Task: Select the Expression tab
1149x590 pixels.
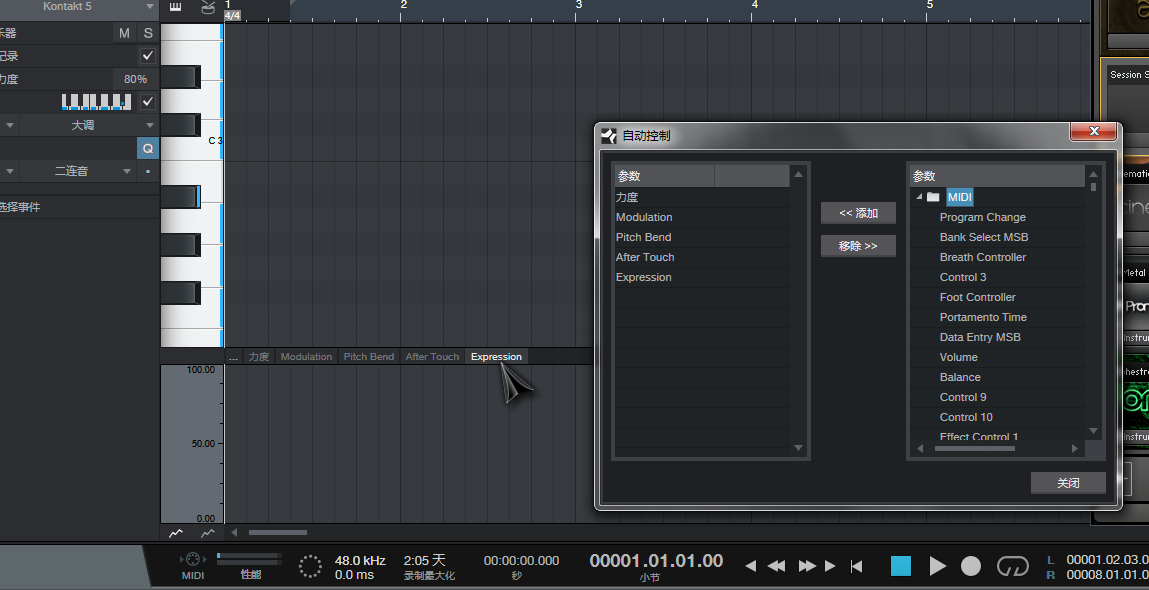Action: (x=496, y=357)
